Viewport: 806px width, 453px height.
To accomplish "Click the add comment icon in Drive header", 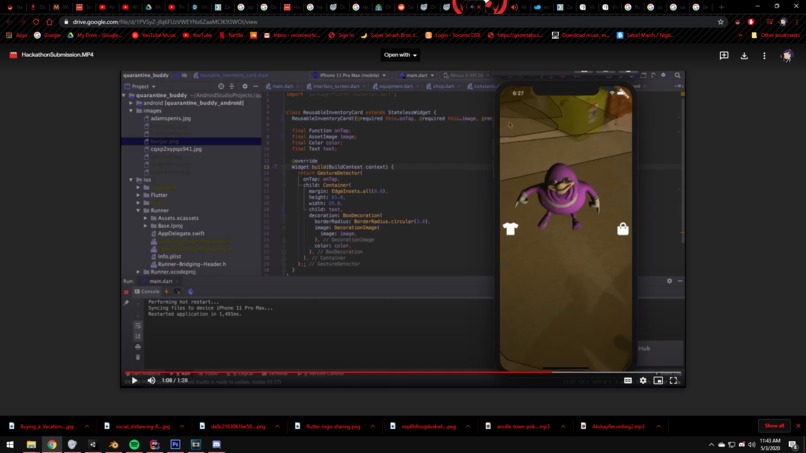I will pos(724,55).
